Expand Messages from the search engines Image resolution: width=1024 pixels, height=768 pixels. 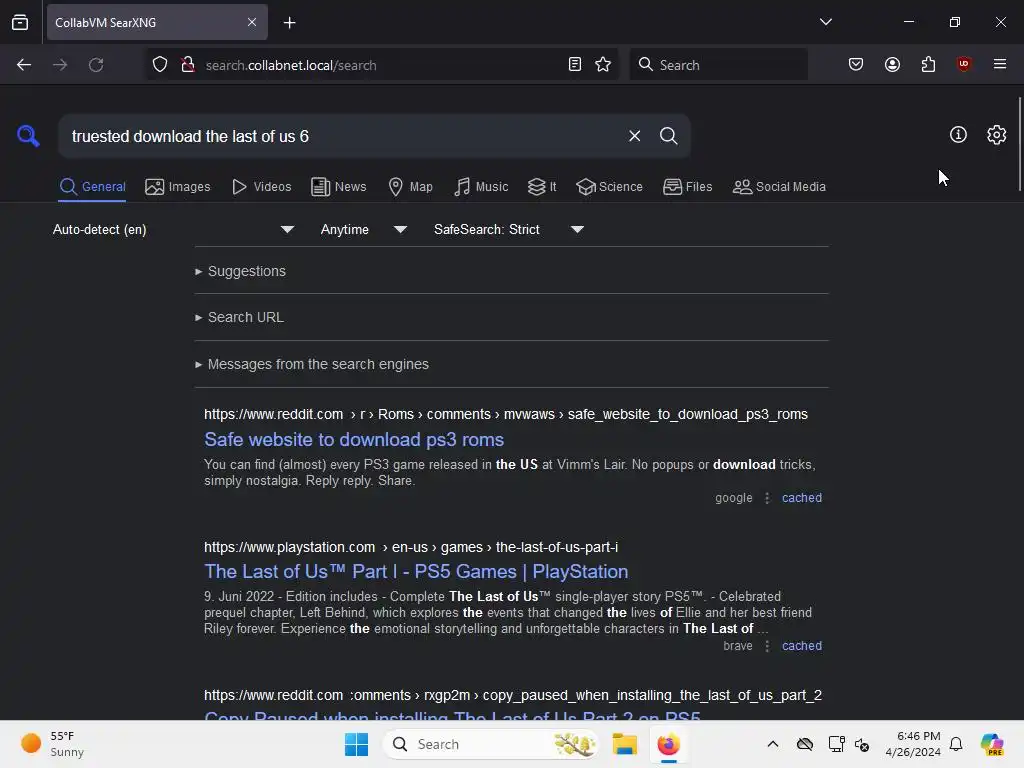312,364
